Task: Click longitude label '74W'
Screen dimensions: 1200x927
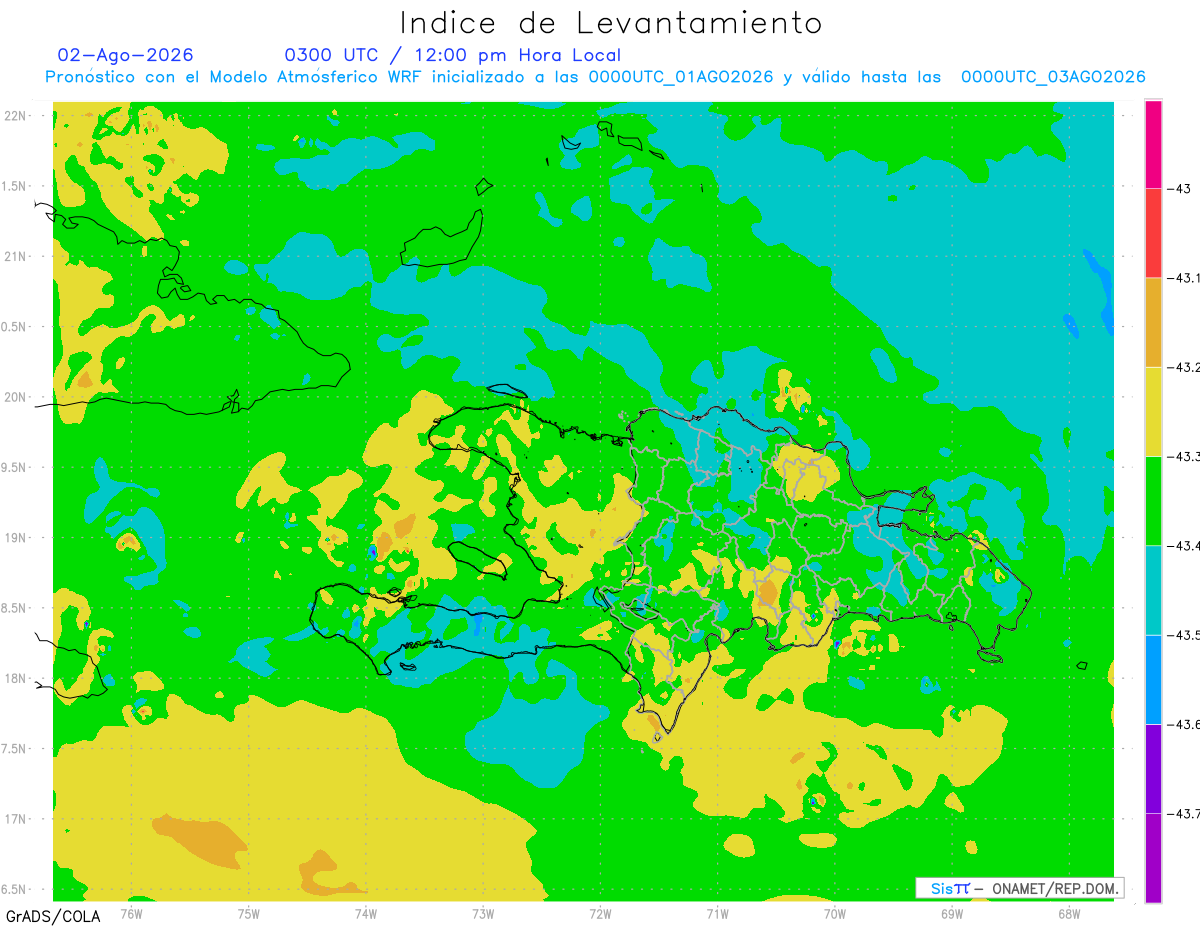Action: [366, 913]
